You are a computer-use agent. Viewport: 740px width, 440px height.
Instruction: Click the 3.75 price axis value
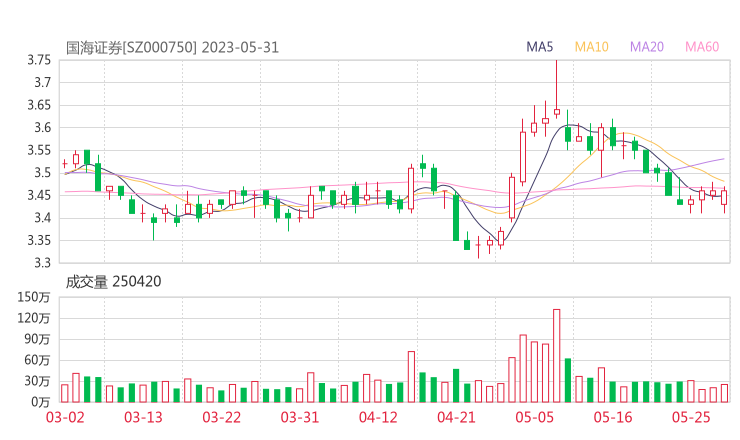[x=39, y=60]
